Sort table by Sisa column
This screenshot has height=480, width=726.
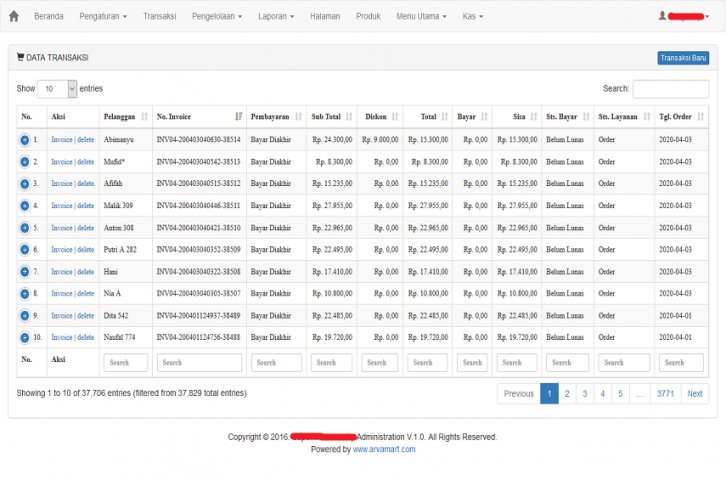click(x=517, y=117)
